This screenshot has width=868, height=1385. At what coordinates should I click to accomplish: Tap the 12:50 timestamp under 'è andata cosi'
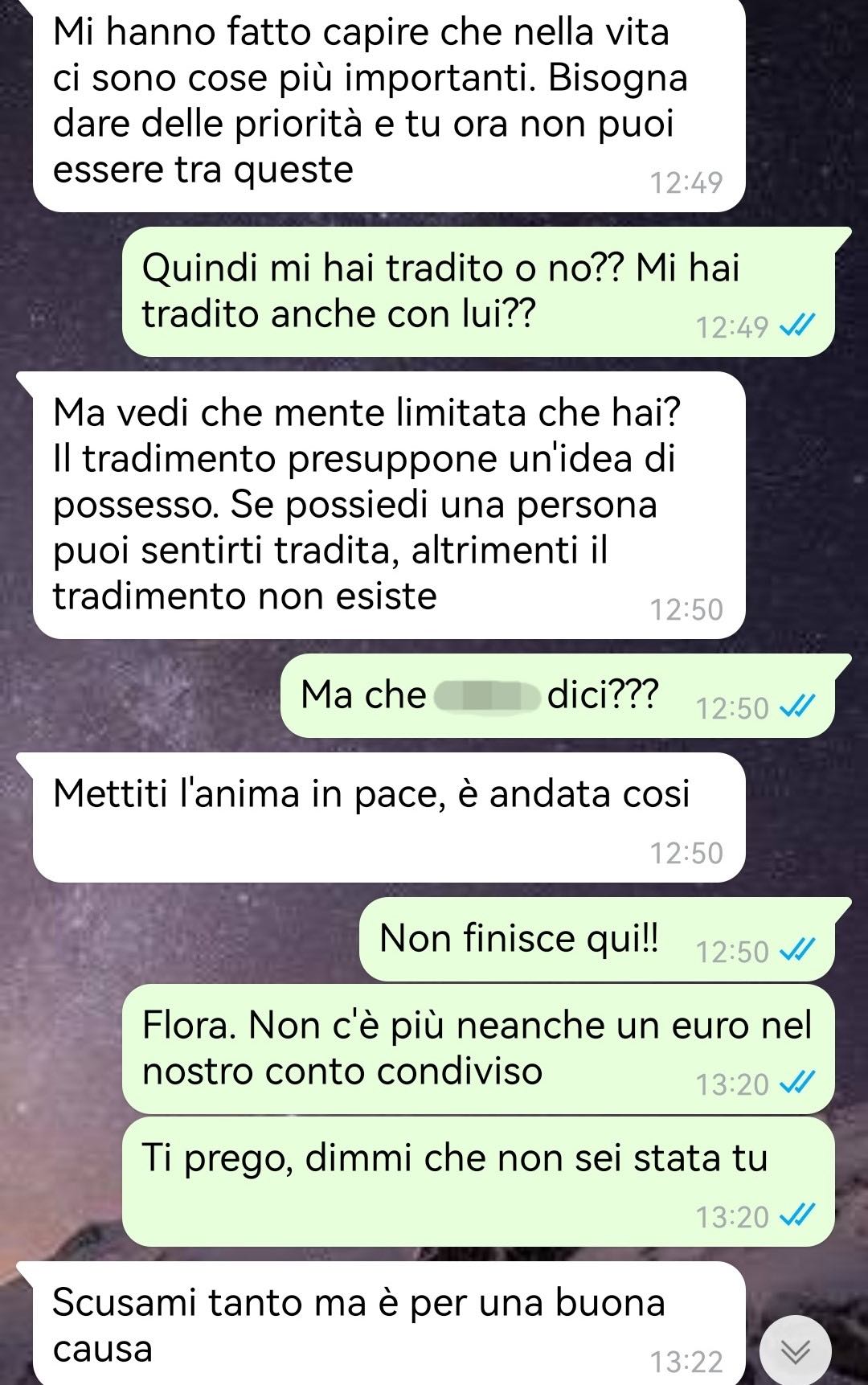(x=686, y=853)
